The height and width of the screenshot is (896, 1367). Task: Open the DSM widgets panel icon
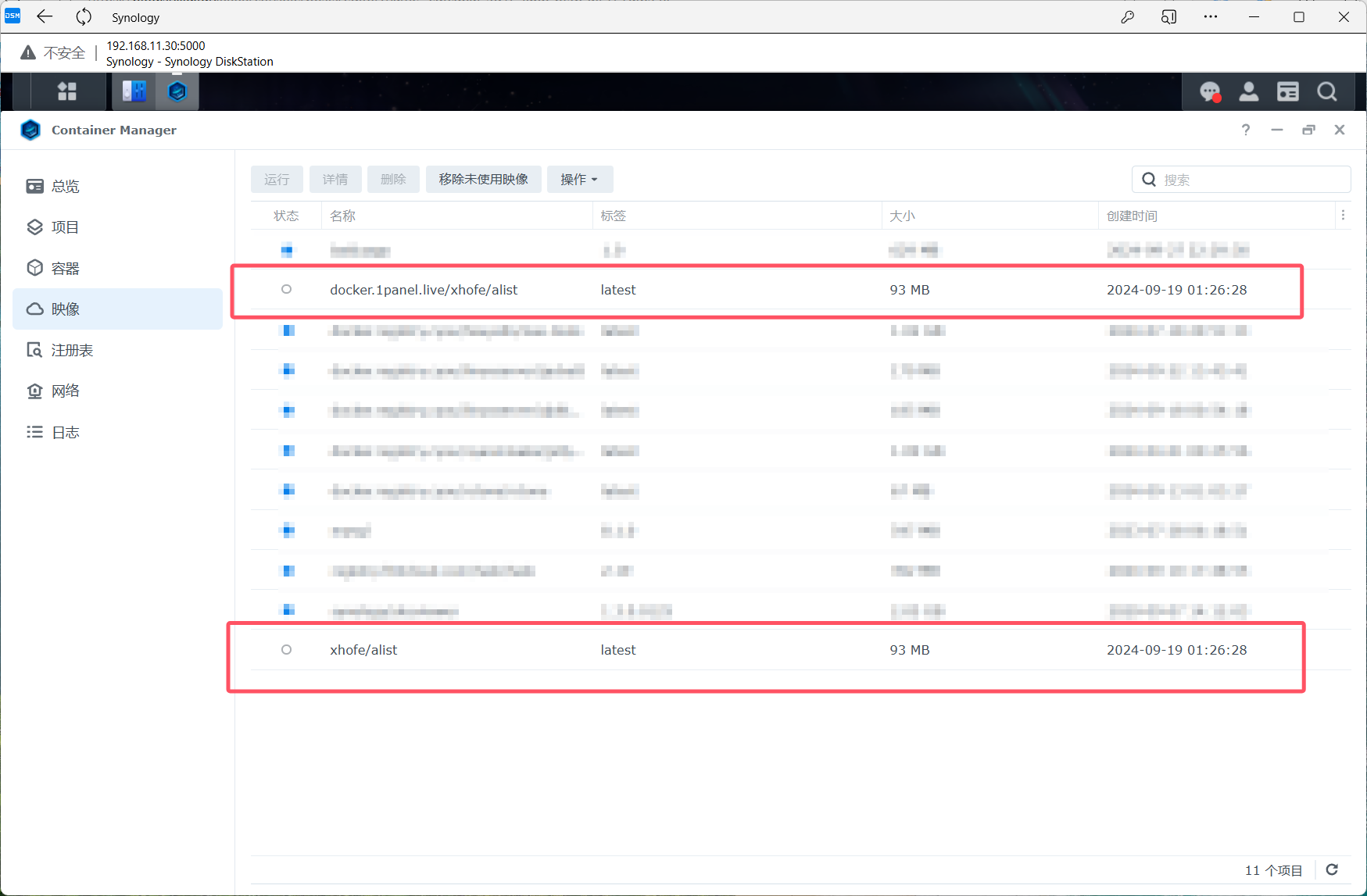1288,92
